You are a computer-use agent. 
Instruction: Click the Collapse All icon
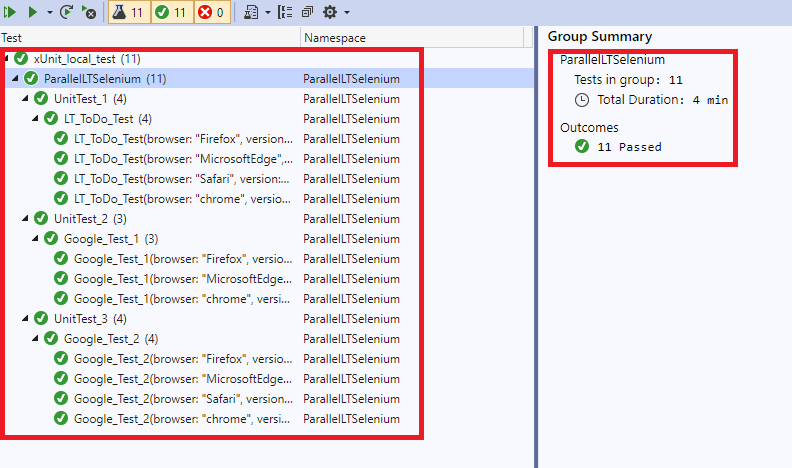click(x=306, y=12)
